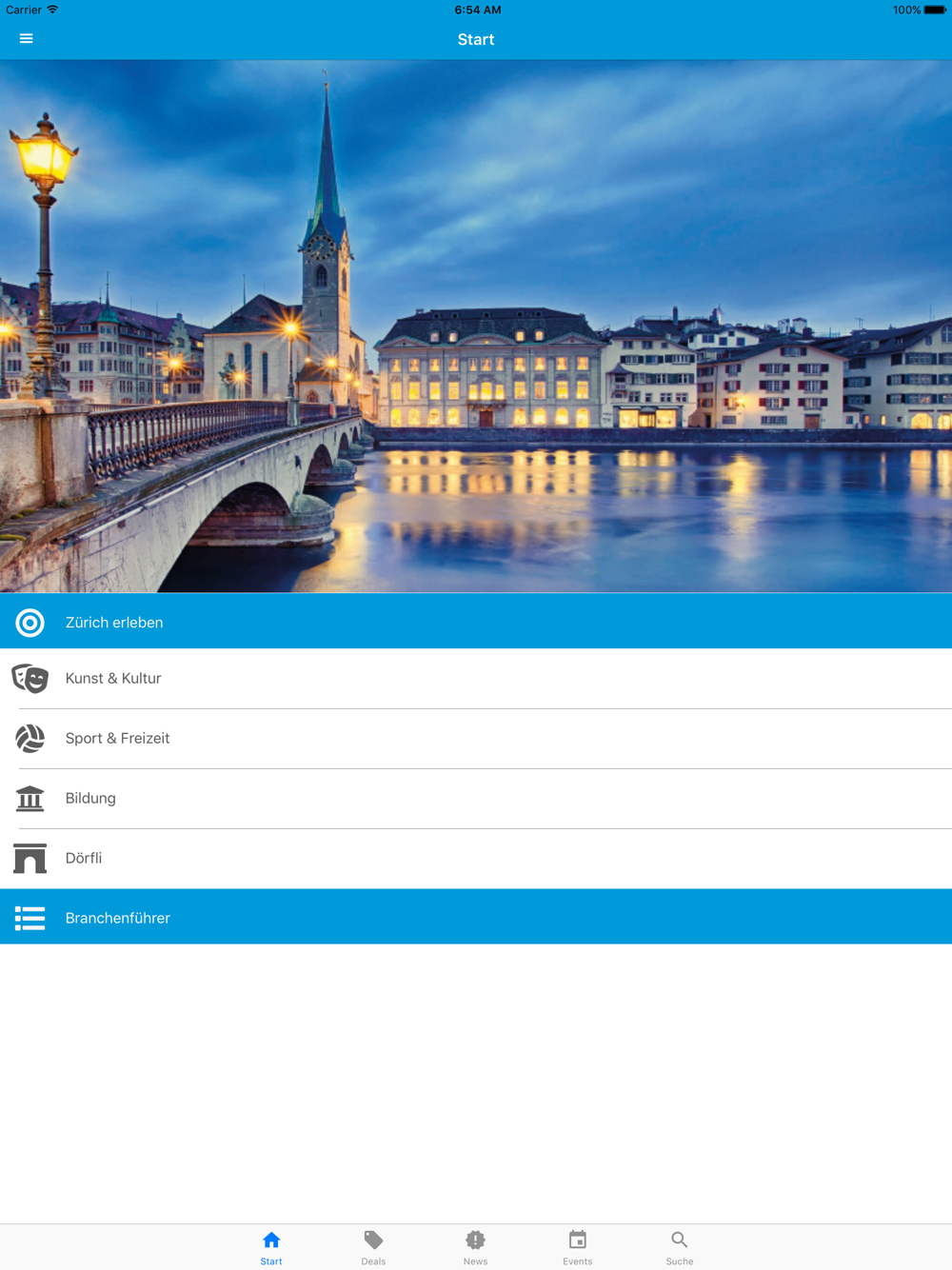Tap the Suche magnifier icon

coord(679,1240)
